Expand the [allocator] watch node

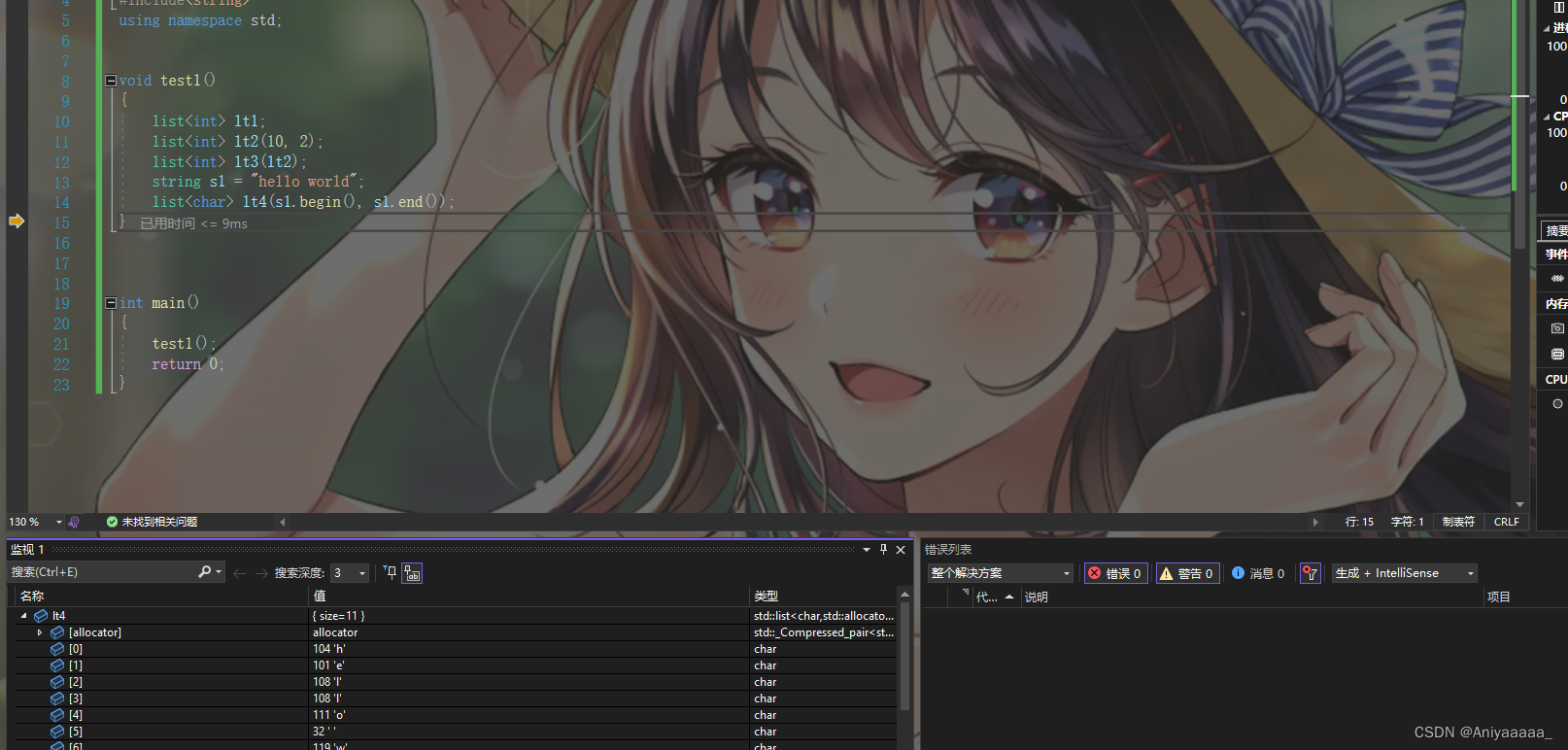coord(40,632)
